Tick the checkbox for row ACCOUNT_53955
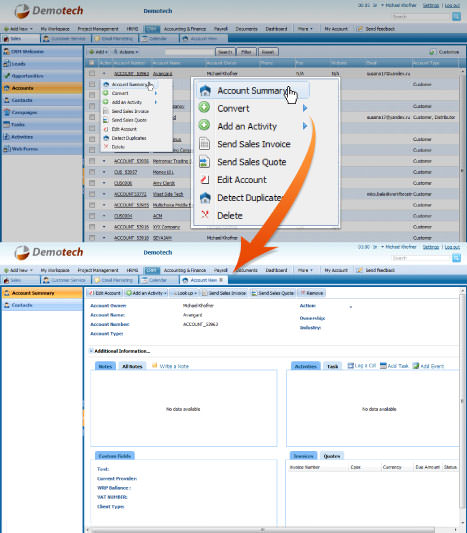467x533 pixels. pyautogui.click(x=92, y=205)
